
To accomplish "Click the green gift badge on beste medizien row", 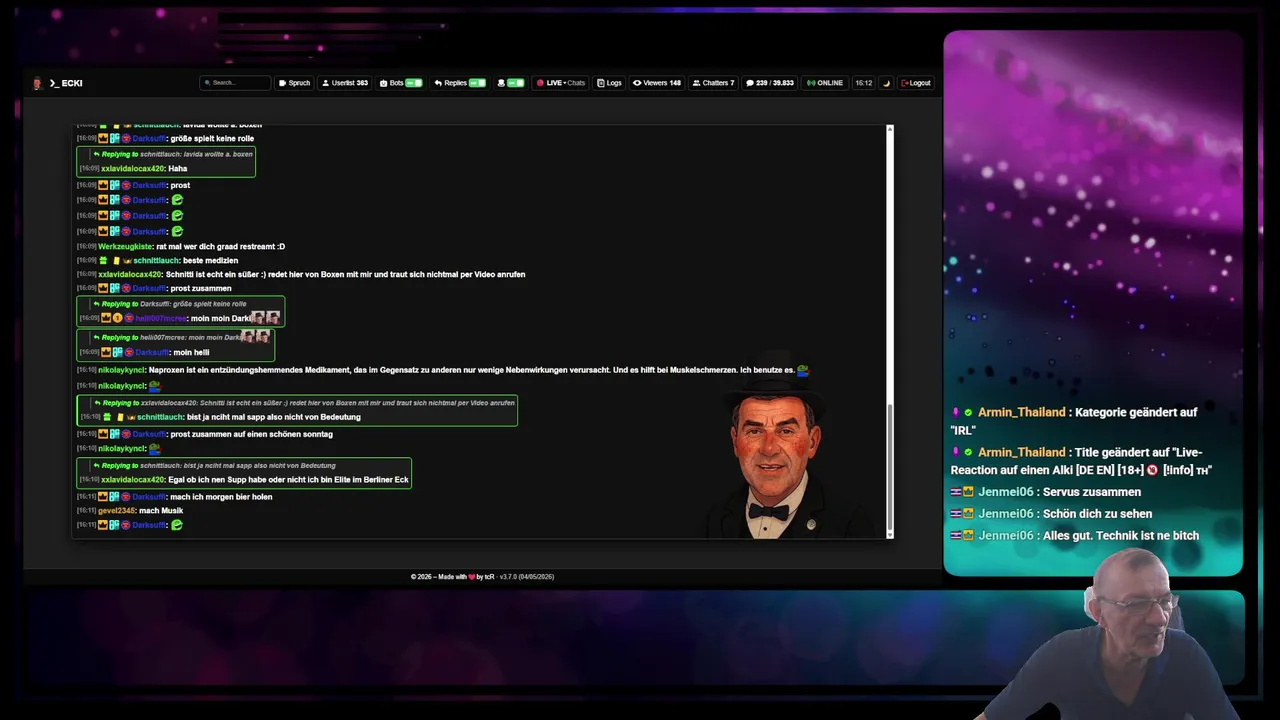I will [104, 261].
